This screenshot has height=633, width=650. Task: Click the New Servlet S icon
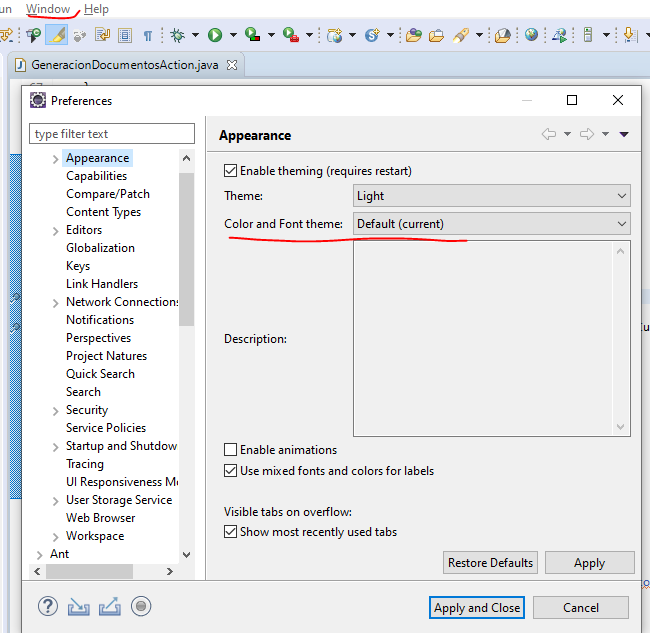[x=372, y=35]
